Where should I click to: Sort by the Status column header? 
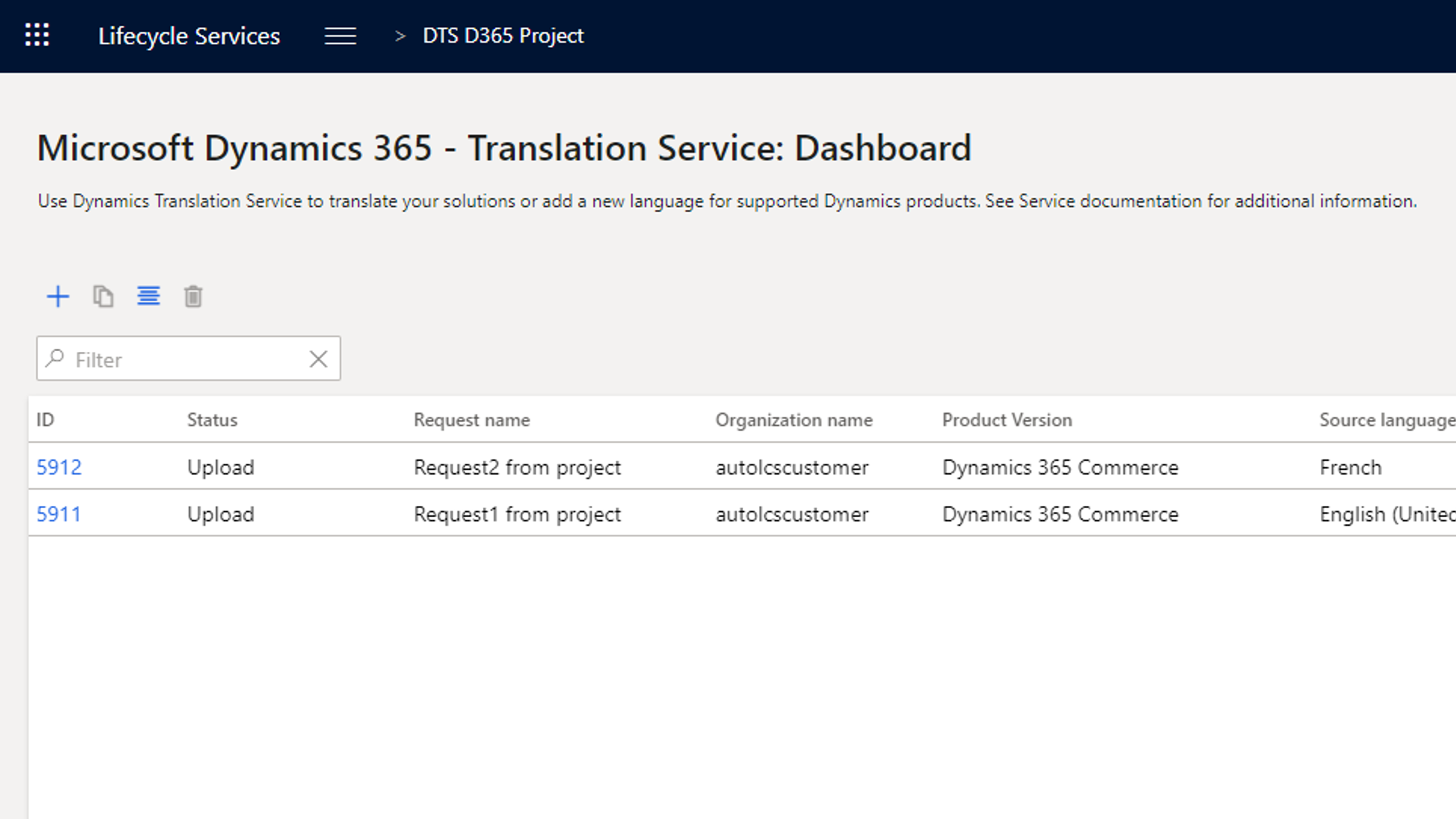pos(212,420)
